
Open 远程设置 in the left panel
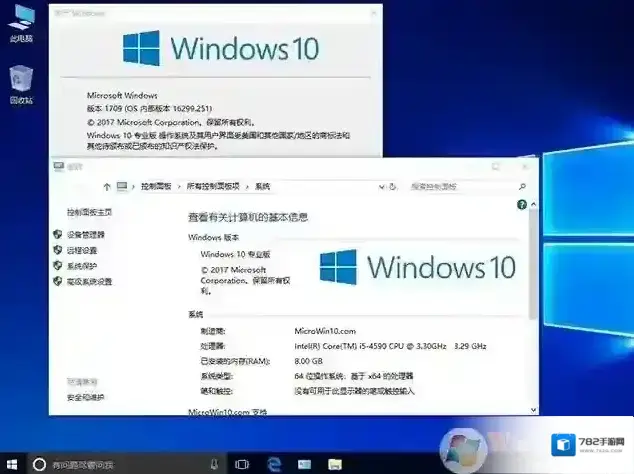[x=82, y=250]
